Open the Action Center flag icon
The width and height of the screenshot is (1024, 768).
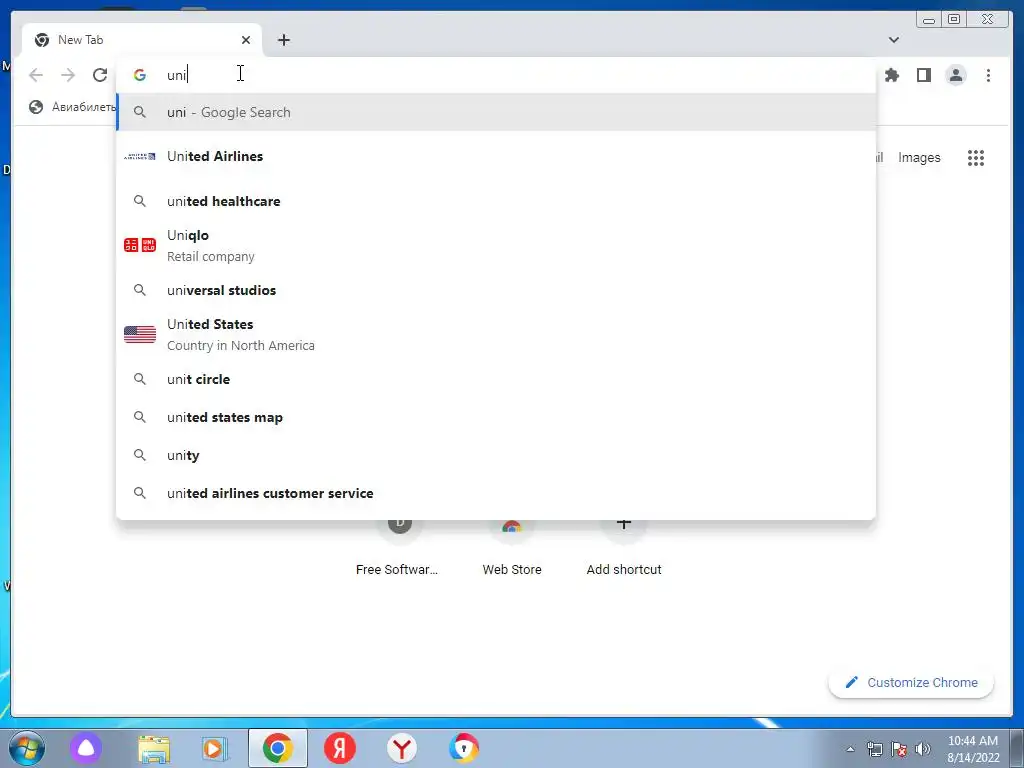[x=899, y=749]
